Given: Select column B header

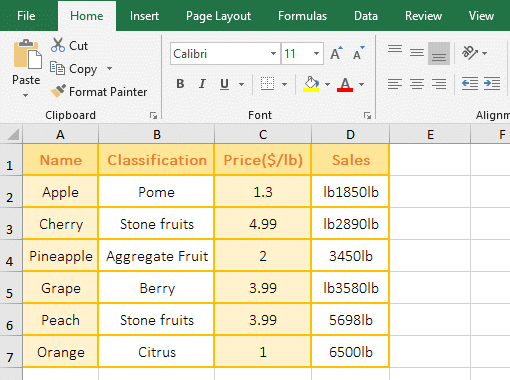Looking at the screenshot, I should point(157,135).
